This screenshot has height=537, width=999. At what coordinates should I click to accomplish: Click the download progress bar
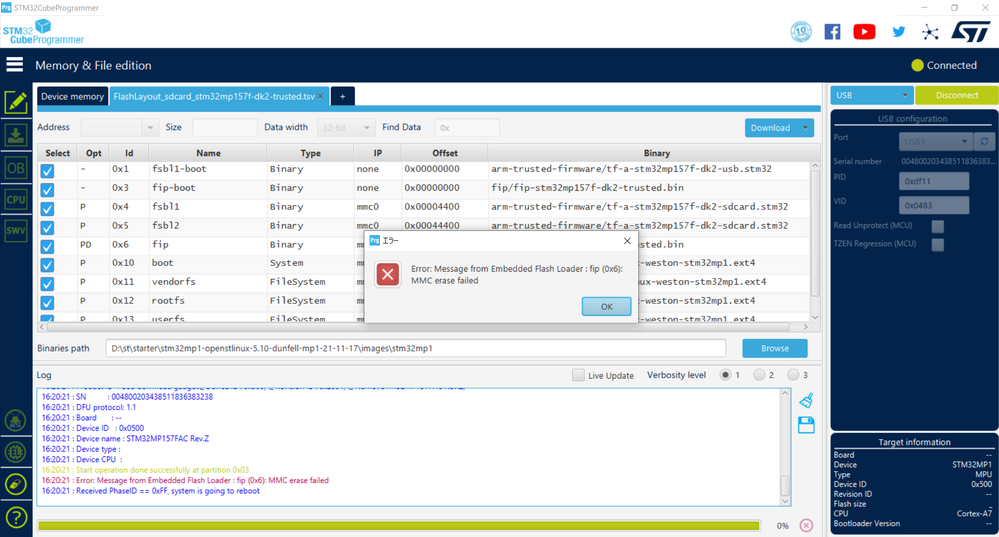tap(399, 526)
